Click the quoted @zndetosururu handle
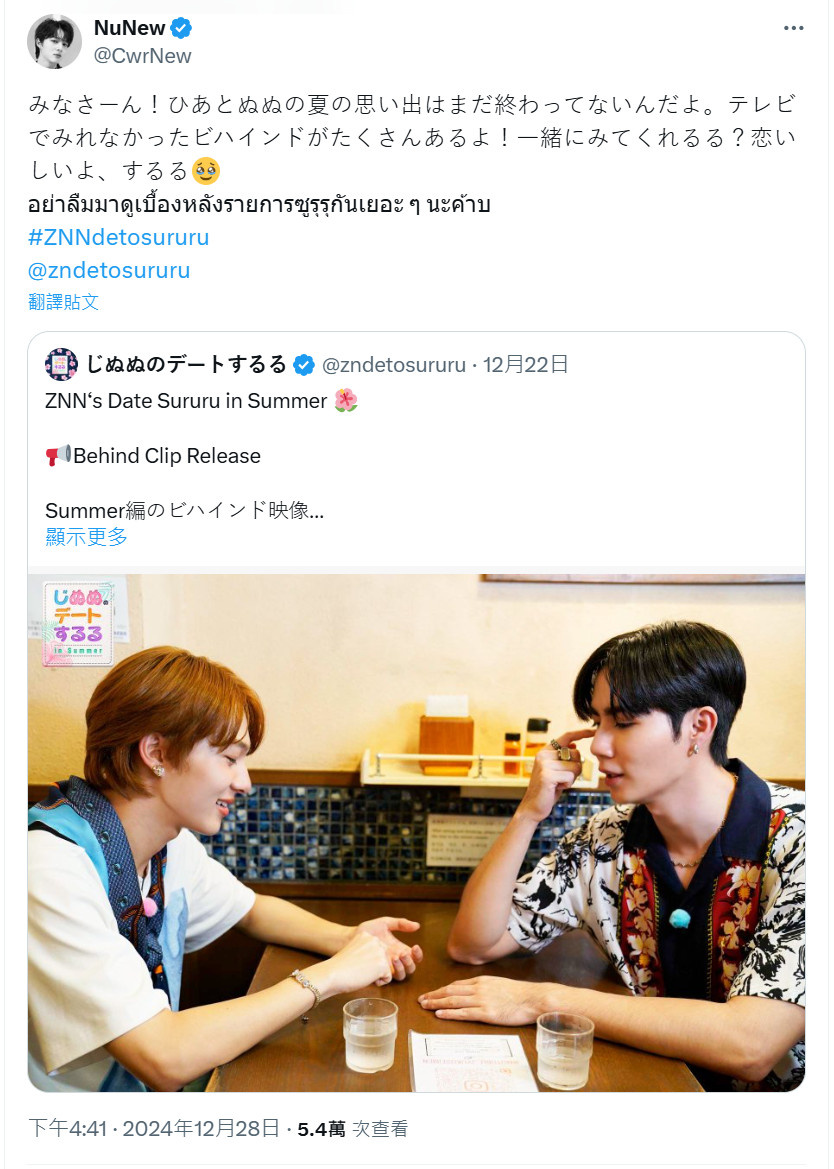Screen dimensions: 834x1169 [394, 365]
